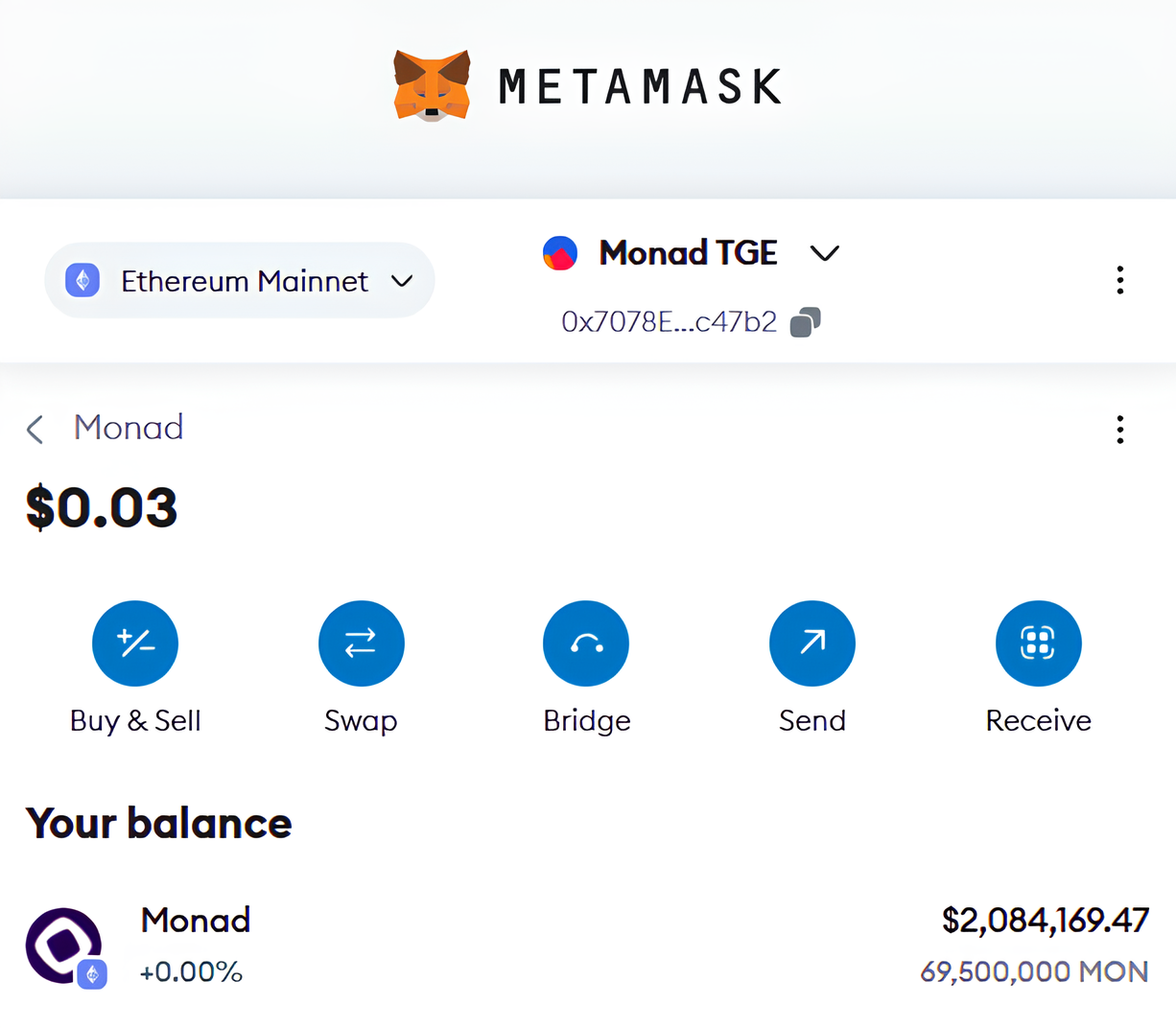The width and height of the screenshot is (1176, 1028).
Task: Click the Ethereum diamond network icon
Action: [82, 280]
